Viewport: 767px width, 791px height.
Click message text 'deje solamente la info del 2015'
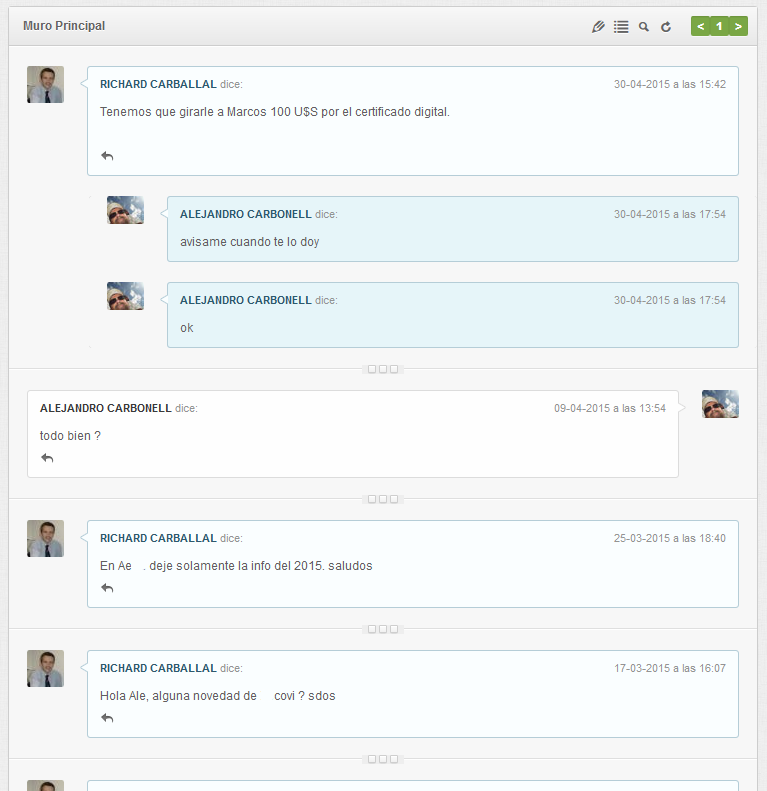(x=237, y=566)
